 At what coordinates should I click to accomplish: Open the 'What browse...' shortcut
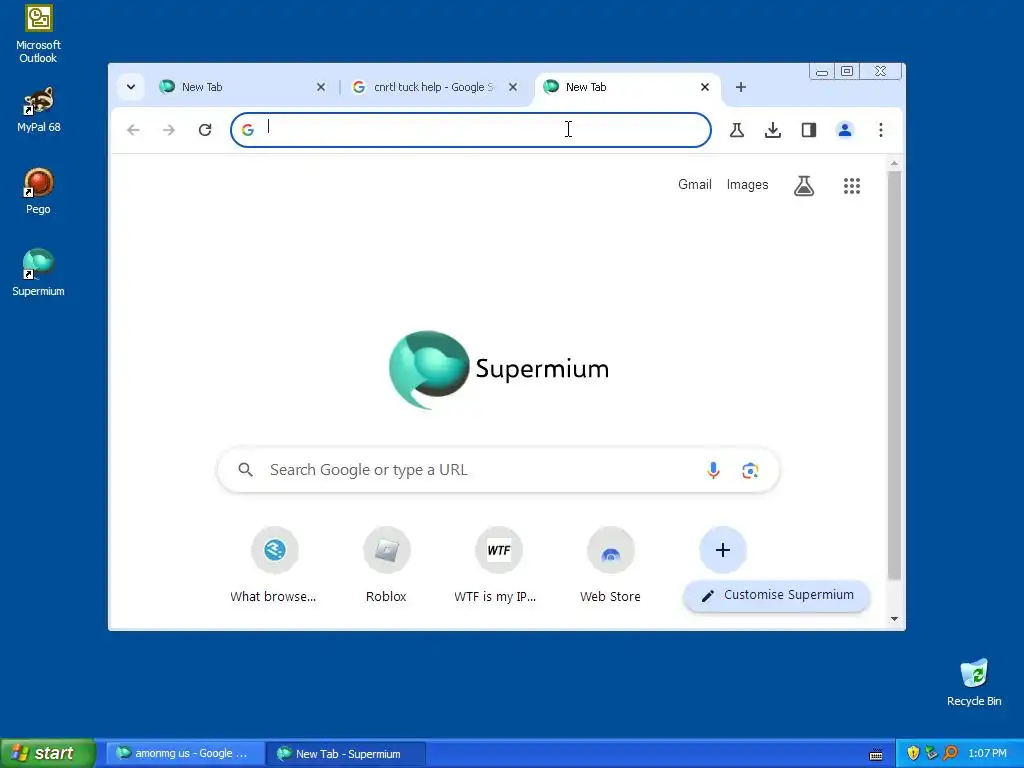[x=274, y=566]
